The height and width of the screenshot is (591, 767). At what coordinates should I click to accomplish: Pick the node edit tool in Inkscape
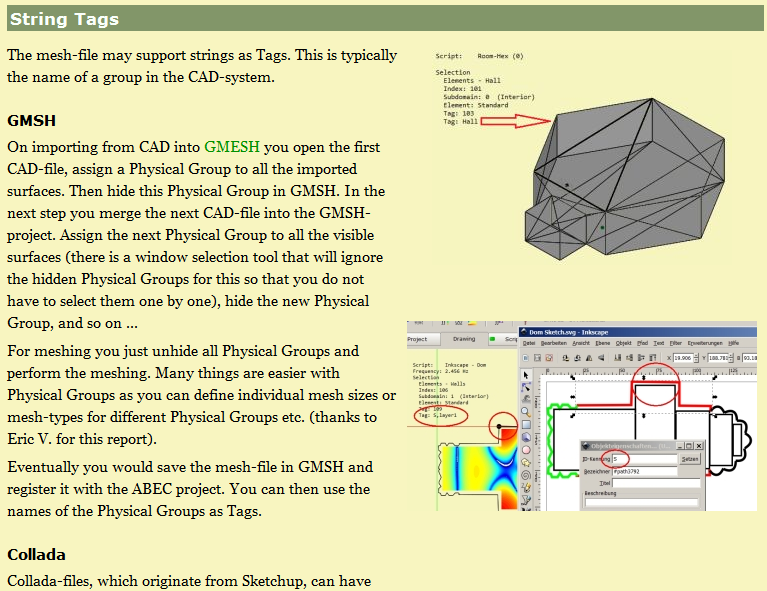coord(526,387)
